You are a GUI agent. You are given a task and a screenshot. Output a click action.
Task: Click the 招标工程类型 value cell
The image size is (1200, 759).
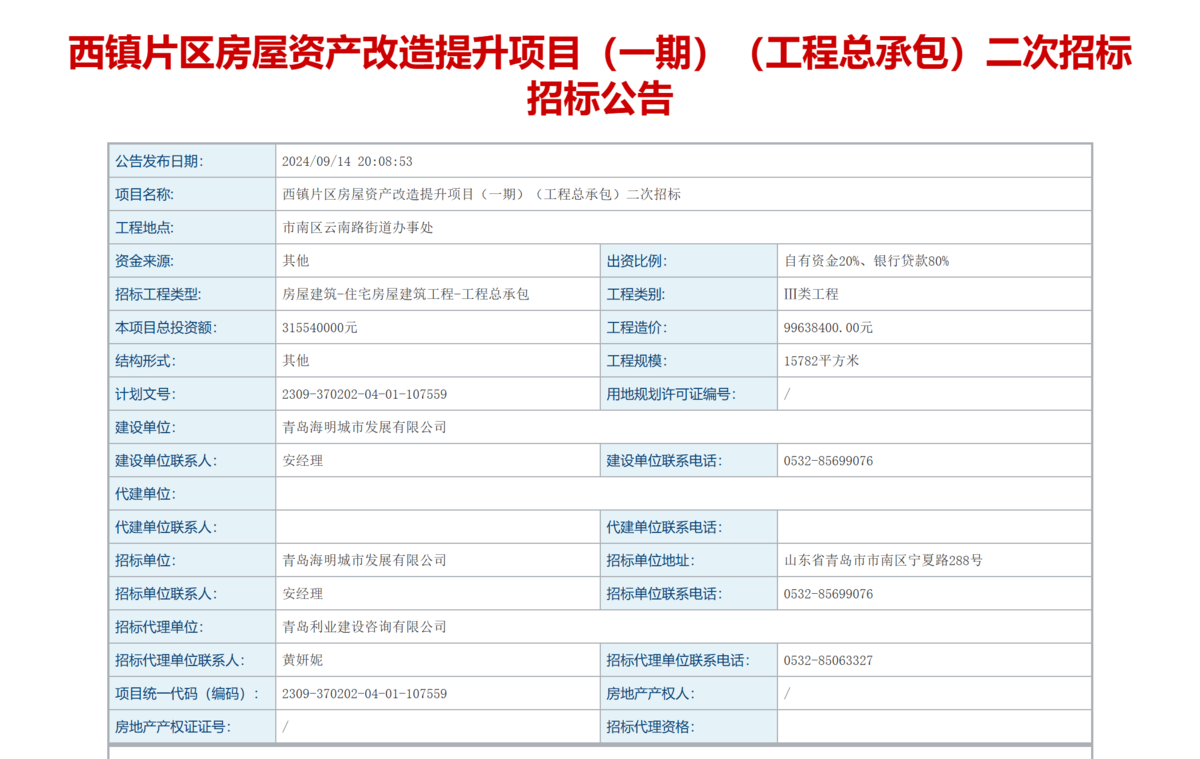point(405,294)
